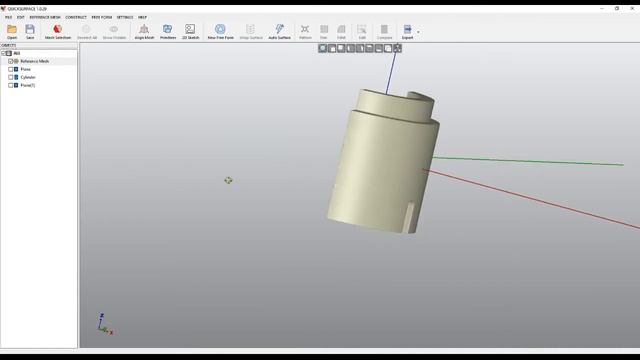Image resolution: width=640 pixels, height=360 pixels.
Task: Click the Cylinder object type icon
Action: point(16,77)
